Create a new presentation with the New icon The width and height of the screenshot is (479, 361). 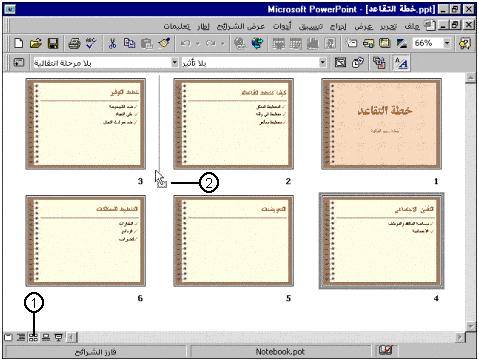pos(19,43)
